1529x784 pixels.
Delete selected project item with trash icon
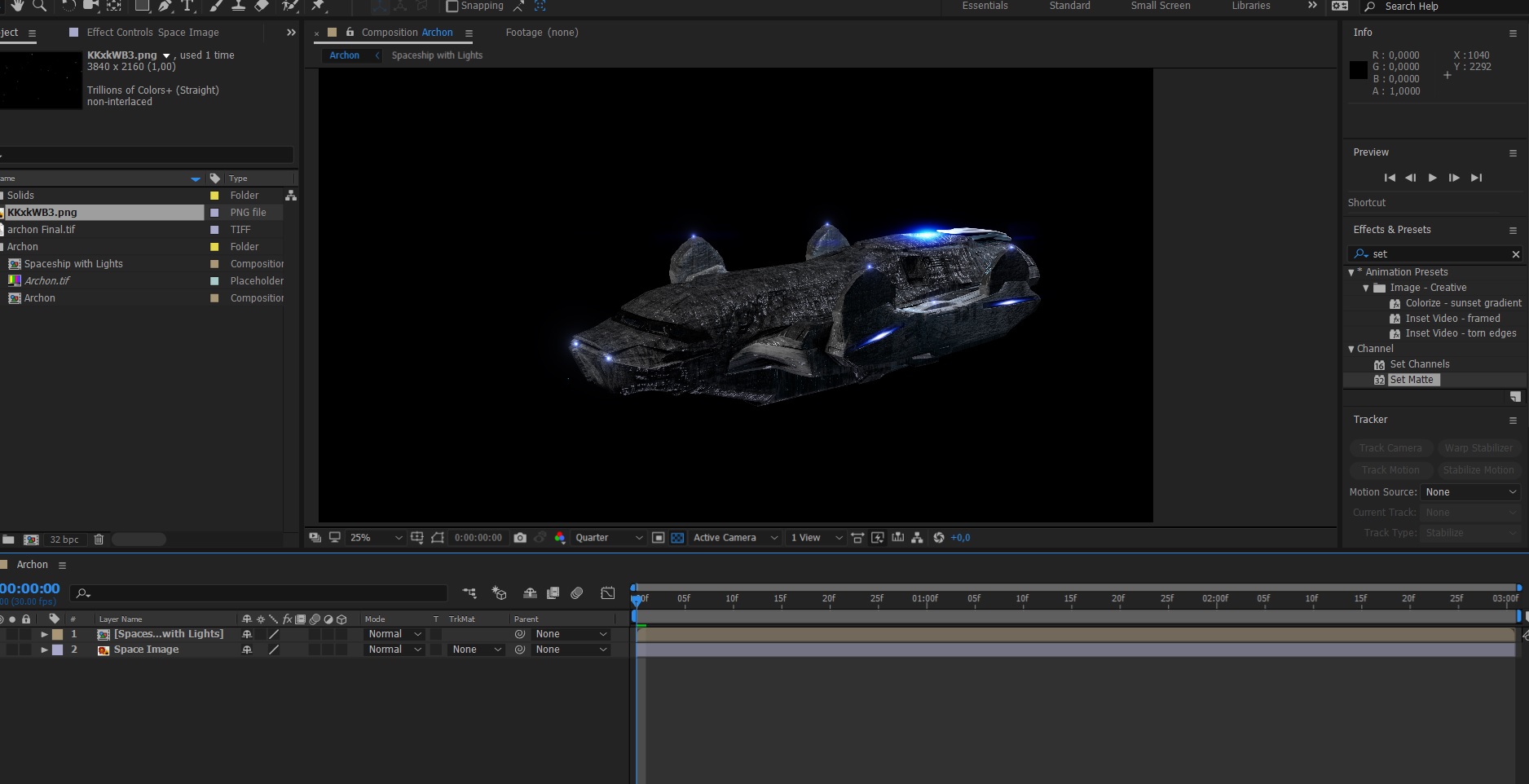99,540
